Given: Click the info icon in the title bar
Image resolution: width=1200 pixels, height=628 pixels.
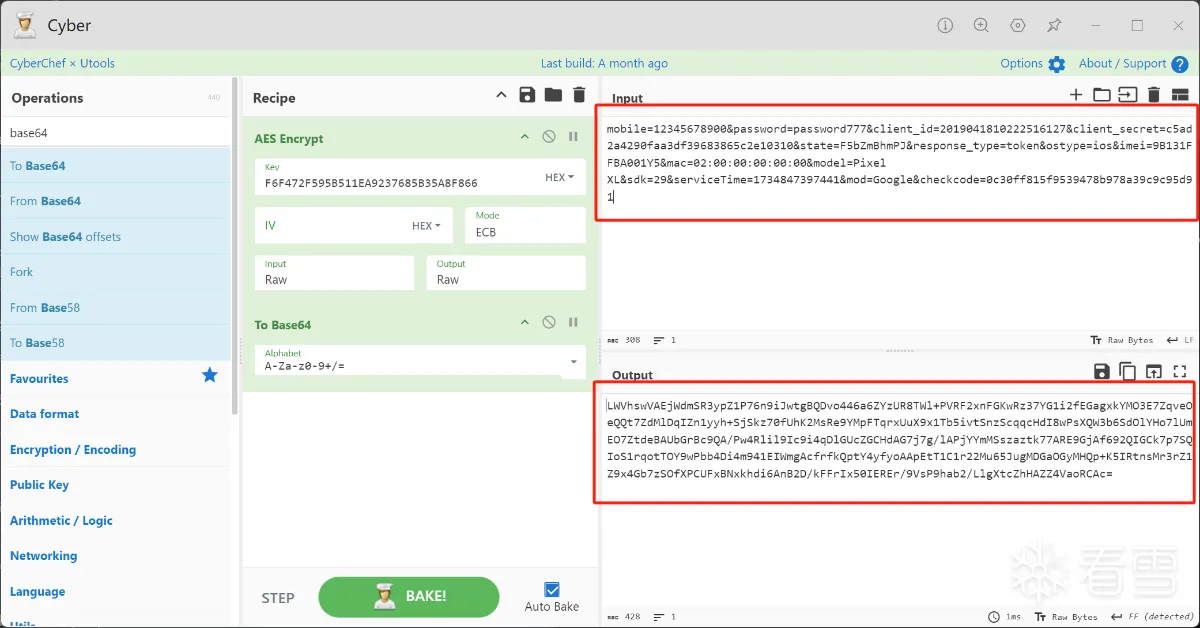Looking at the screenshot, I should (x=945, y=26).
